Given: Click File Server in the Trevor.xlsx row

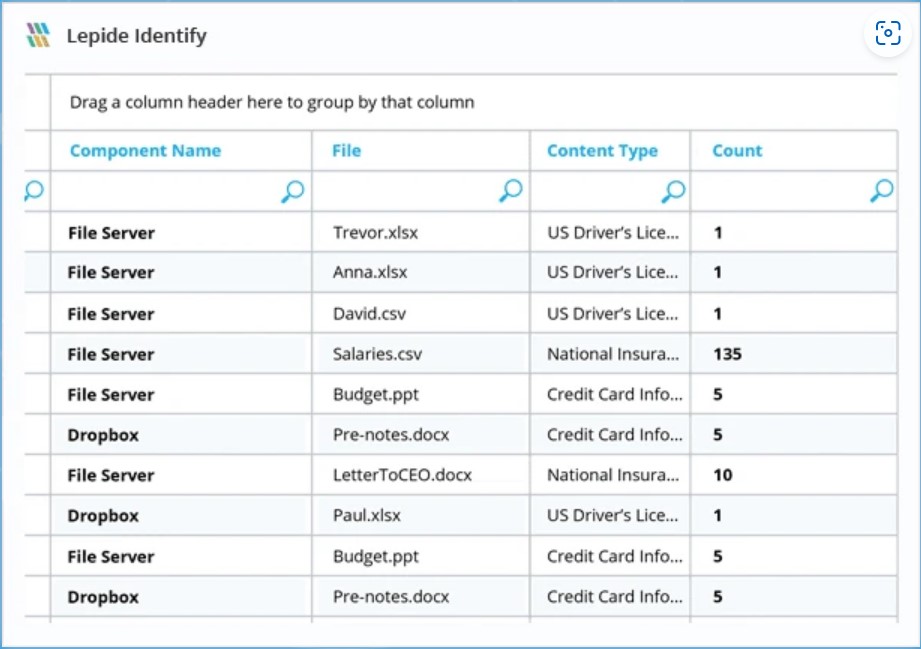Looking at the screenshot, I should pyautogui.click(x=111, y=233).
